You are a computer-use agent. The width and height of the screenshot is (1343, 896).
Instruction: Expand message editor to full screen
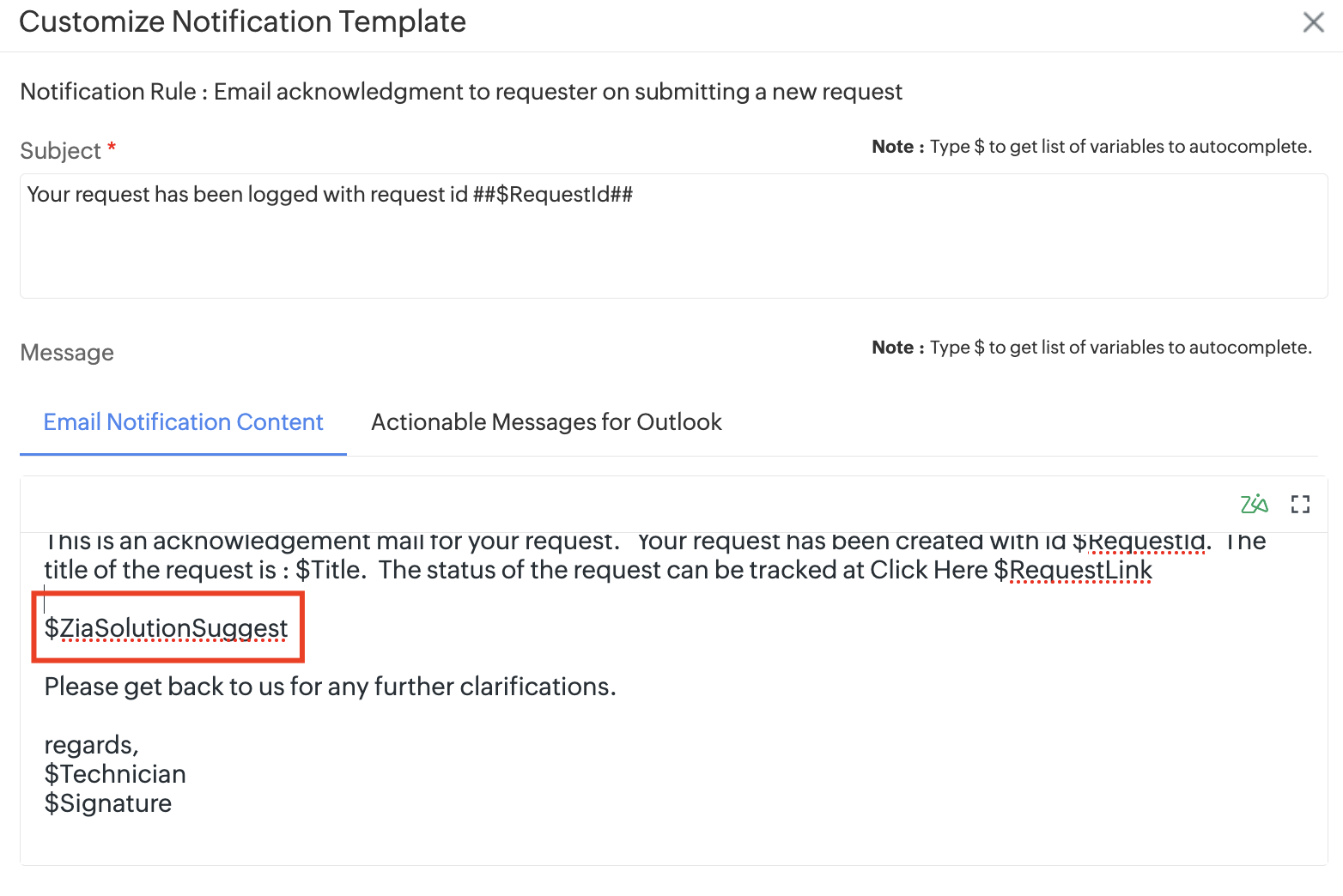pos(1300,505)
